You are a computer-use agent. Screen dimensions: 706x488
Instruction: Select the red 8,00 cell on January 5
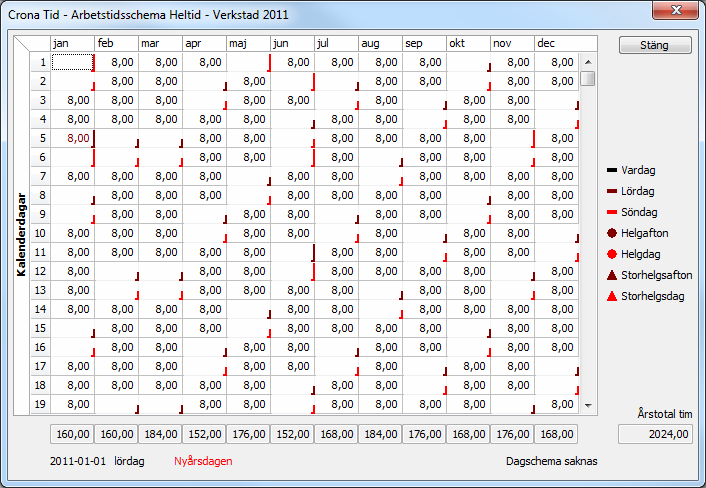72,138
